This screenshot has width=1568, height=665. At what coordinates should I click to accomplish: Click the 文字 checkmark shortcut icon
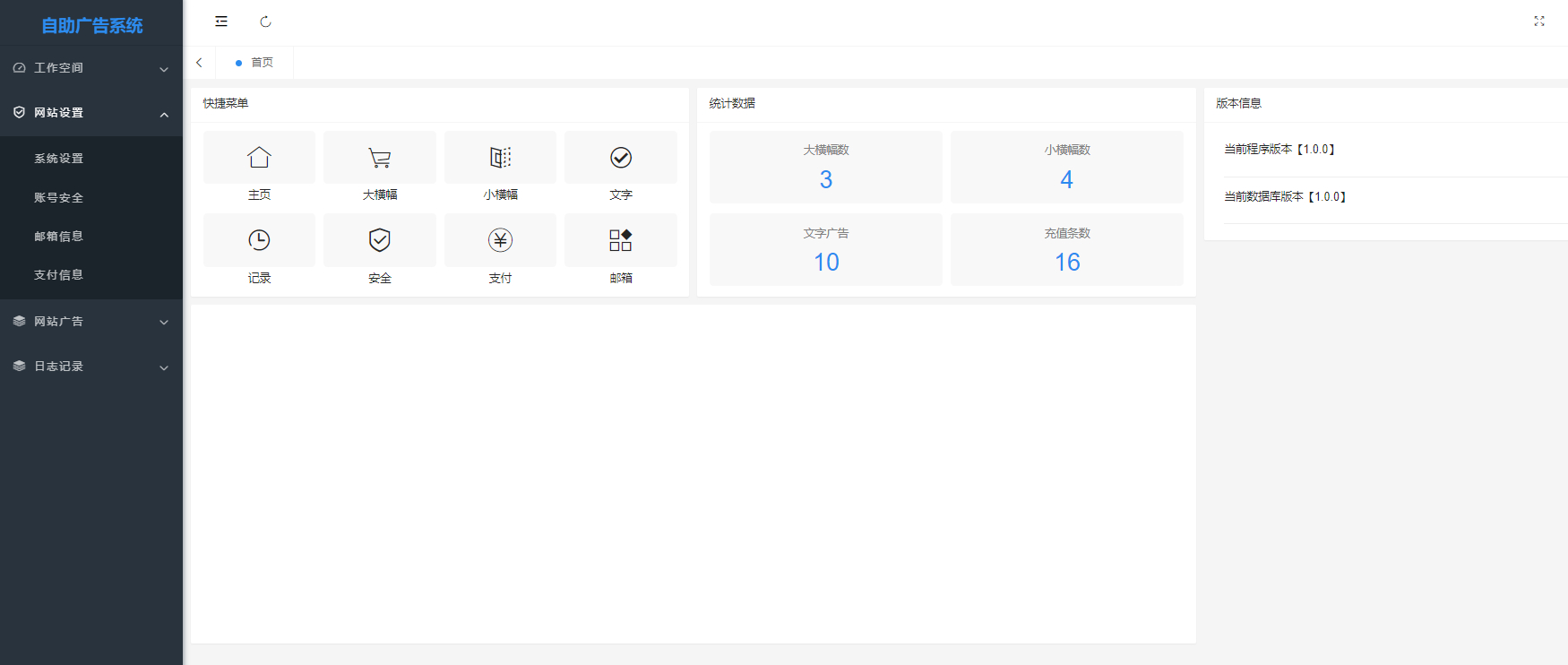point(620,158)
